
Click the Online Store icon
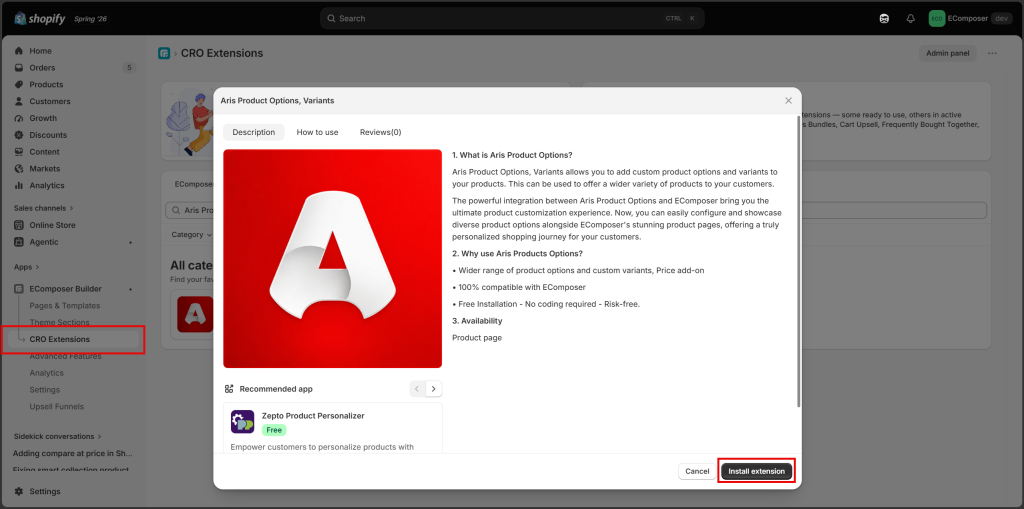click(x=18, y=225)
